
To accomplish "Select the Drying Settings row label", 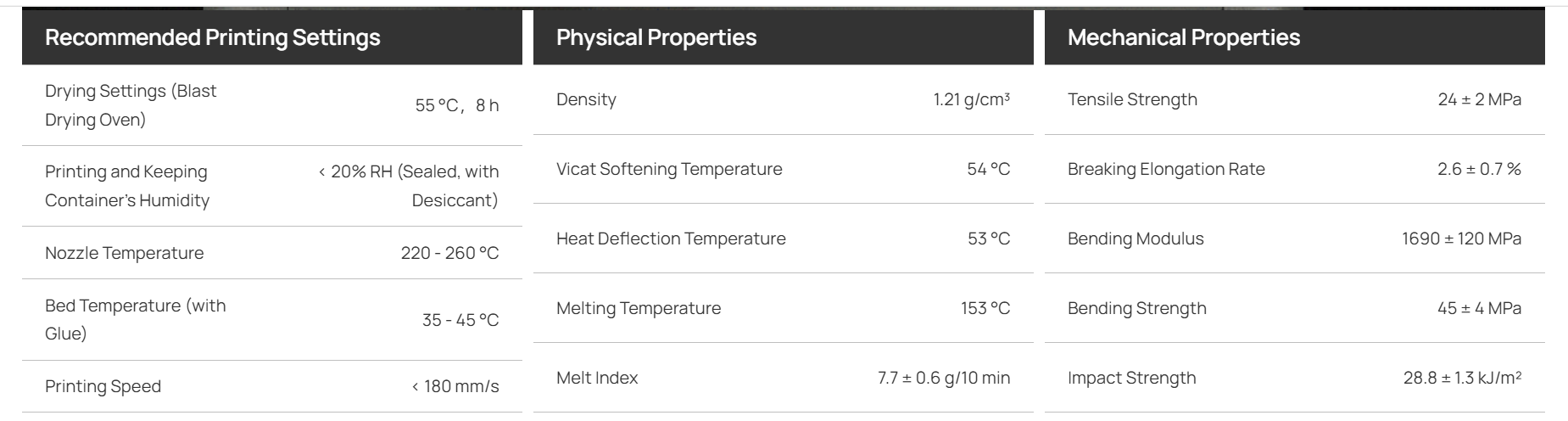I will [x=131, y=105].
